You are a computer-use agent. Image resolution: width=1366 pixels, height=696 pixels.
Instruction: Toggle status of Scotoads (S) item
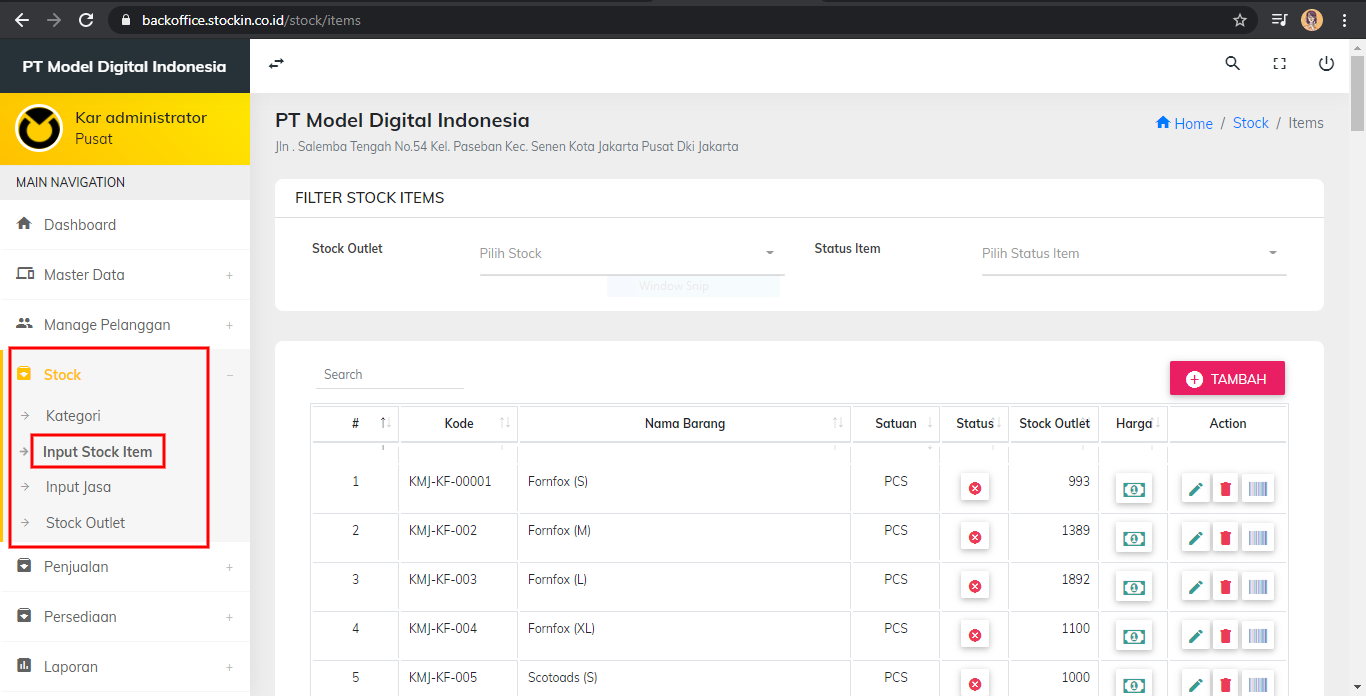click(974, 684)
